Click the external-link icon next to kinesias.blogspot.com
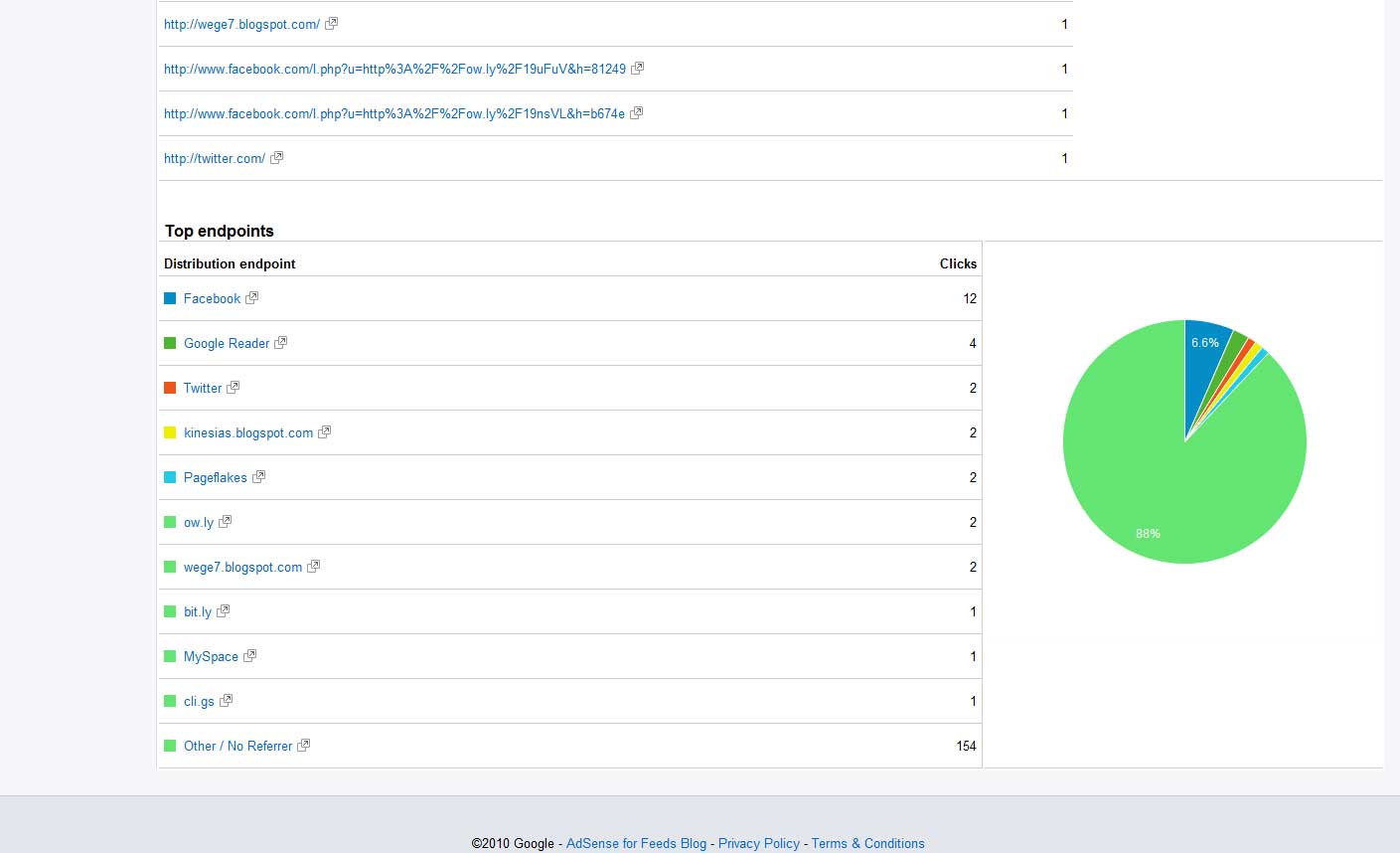The width and height of the screenshot is (1400, 853). (x=324, y=432)
